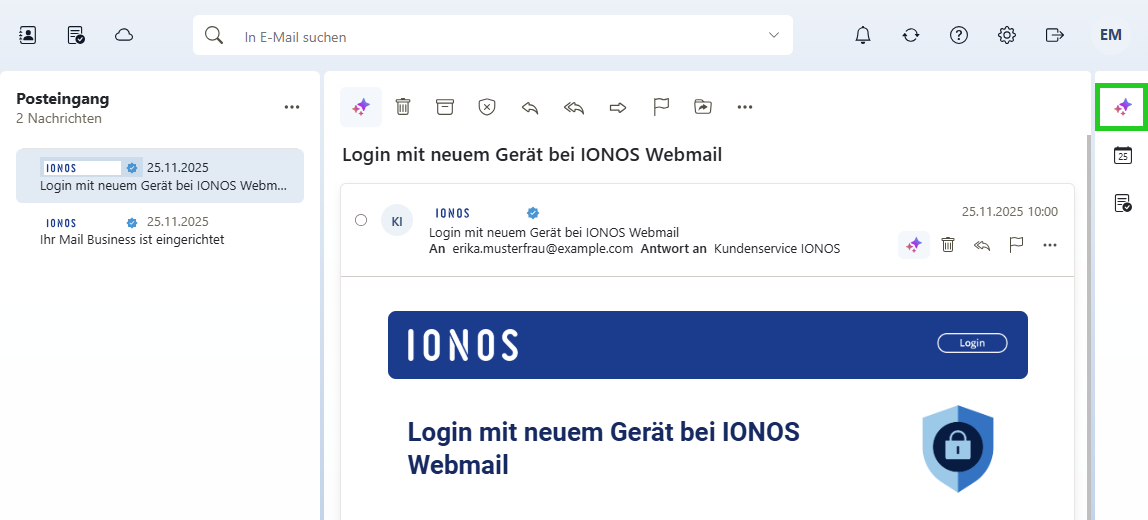Open the tasks icon in top bar
1148x520 pixels.
pos(76,34)
